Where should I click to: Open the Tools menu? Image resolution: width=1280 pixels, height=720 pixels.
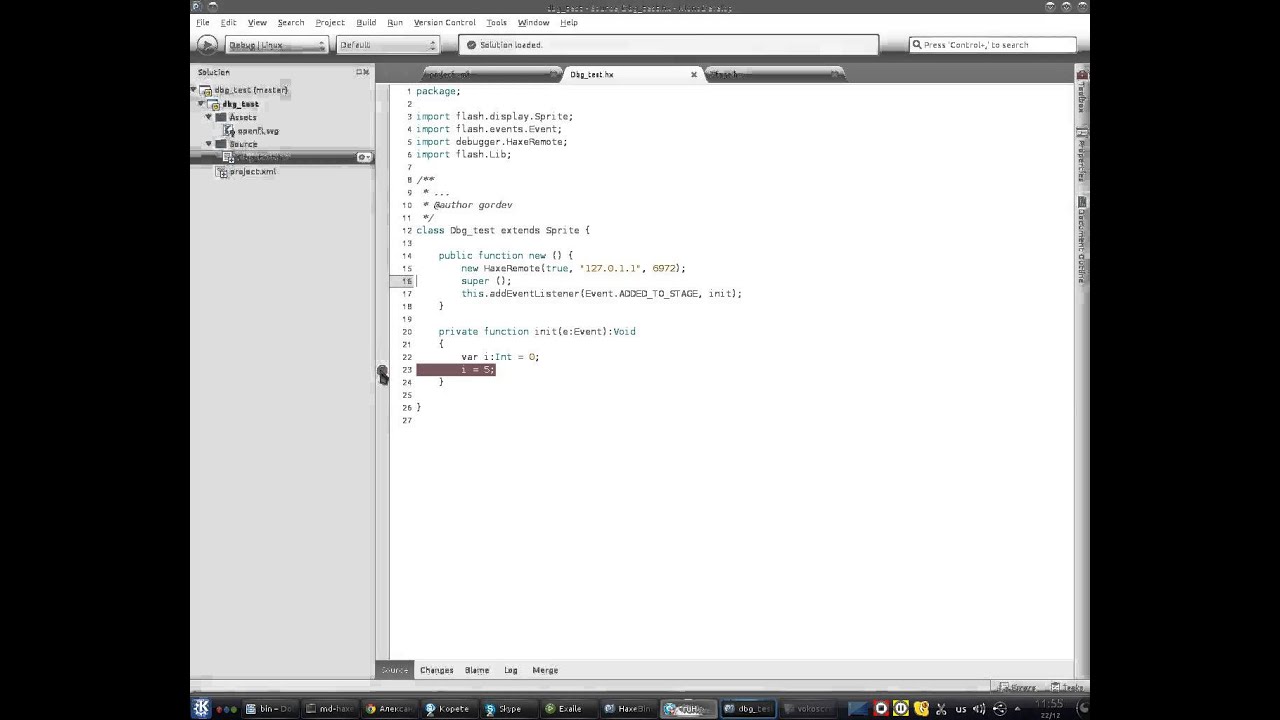[x=497, y=22]
